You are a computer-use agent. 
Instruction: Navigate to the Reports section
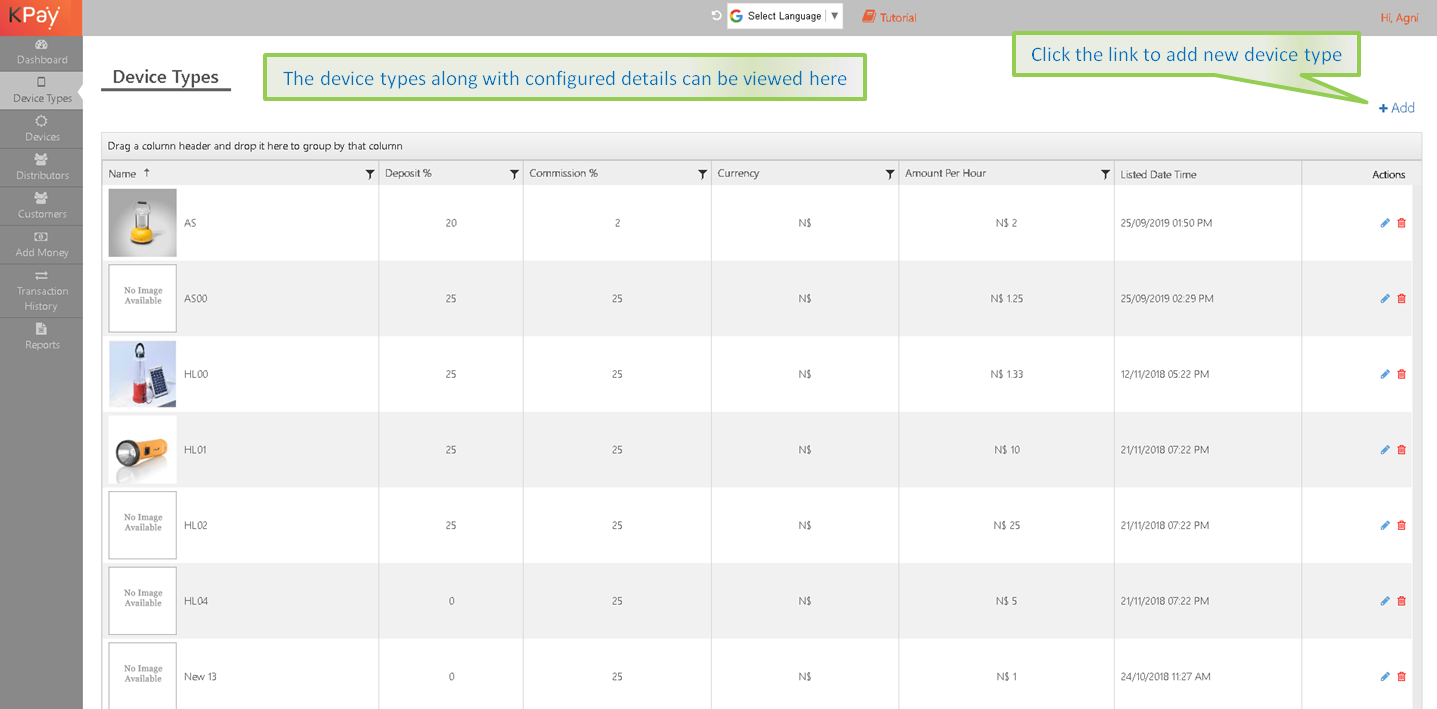click(41, 336)
